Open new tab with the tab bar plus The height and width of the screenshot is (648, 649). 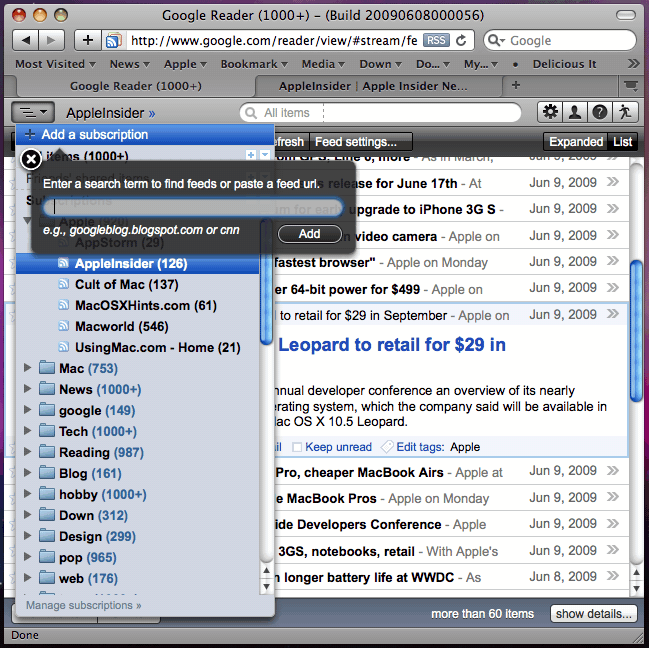click(516, 85)
